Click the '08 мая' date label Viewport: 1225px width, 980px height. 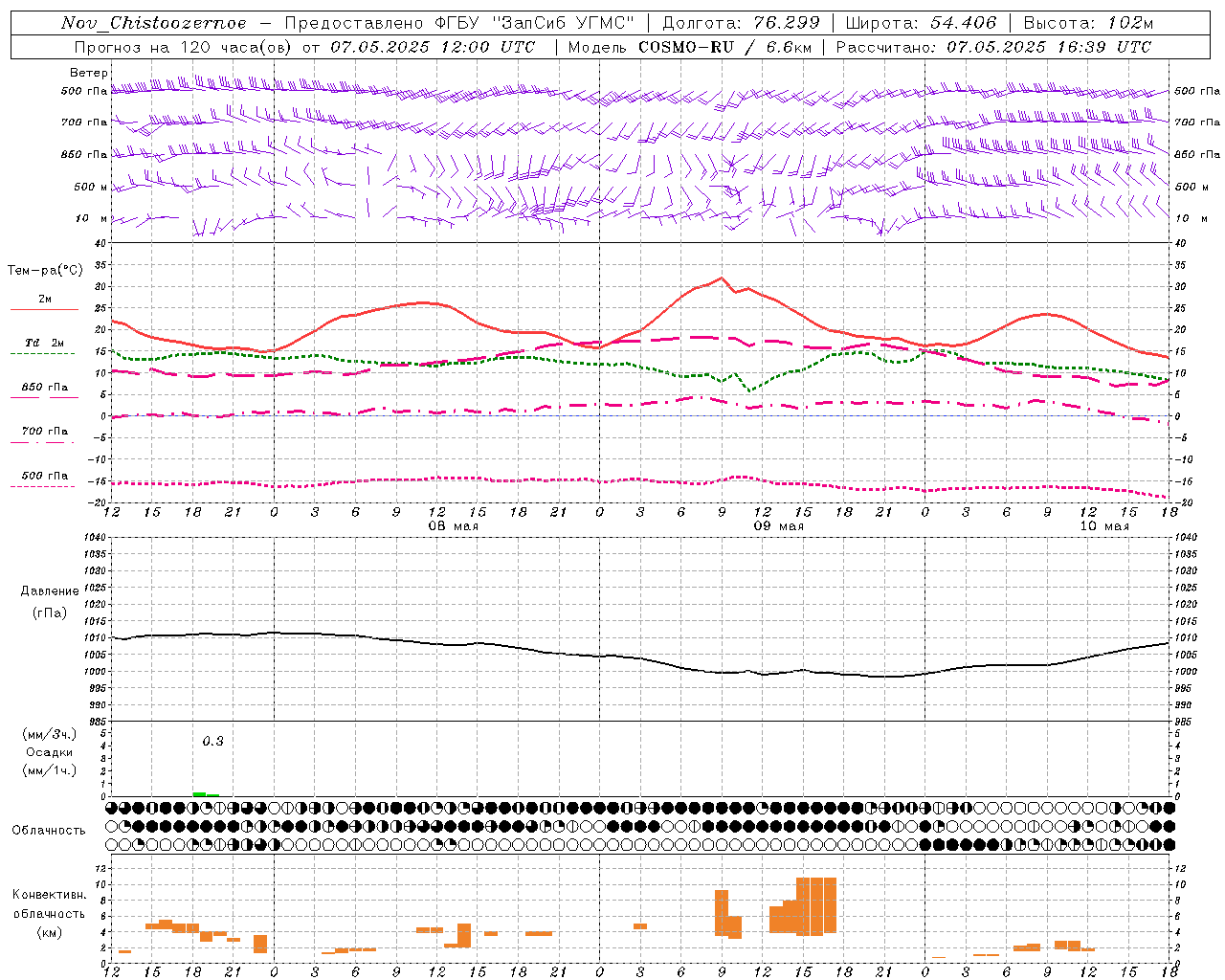click(454, 526)
